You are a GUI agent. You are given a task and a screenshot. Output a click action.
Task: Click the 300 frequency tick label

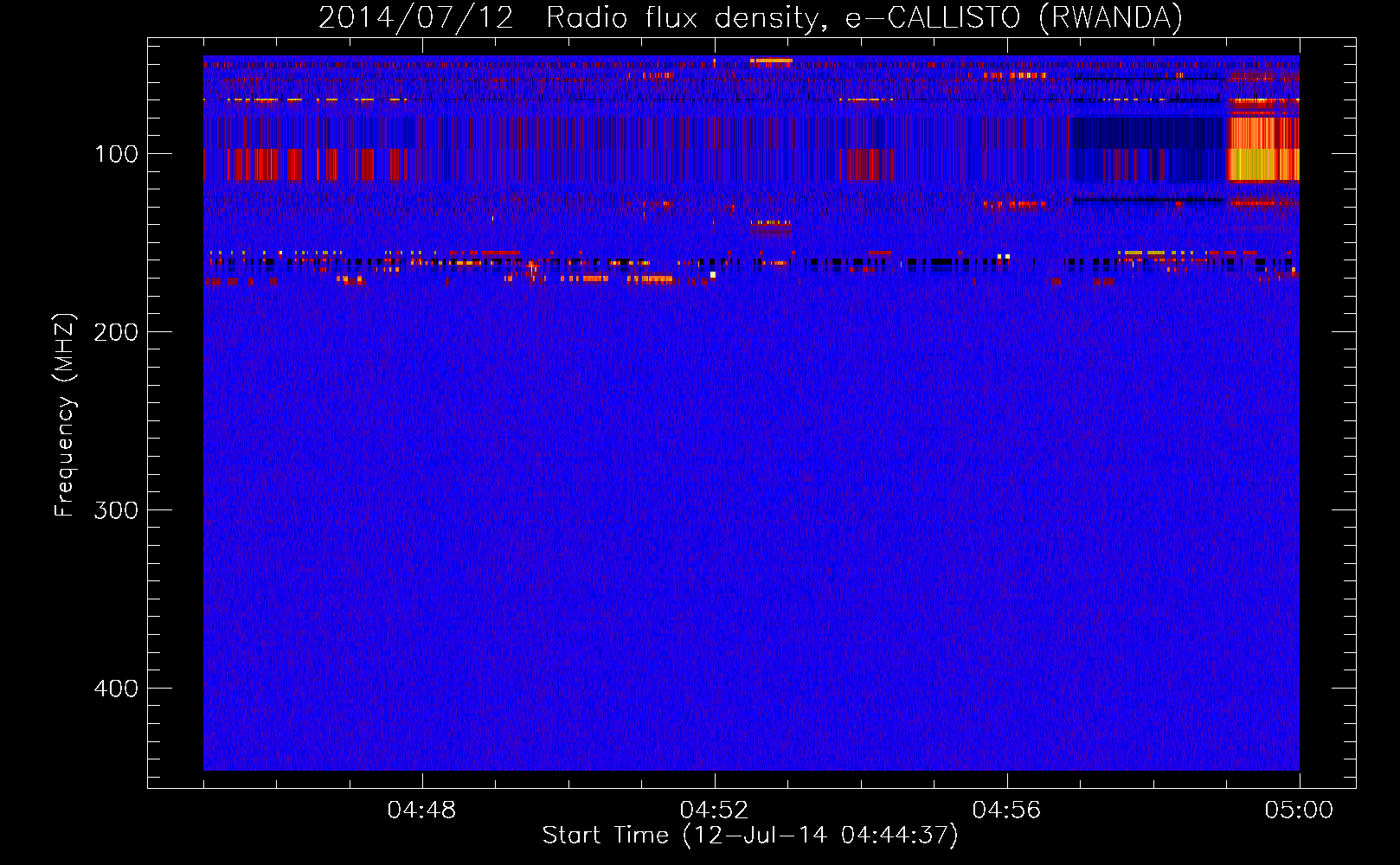tap(116, 510)
